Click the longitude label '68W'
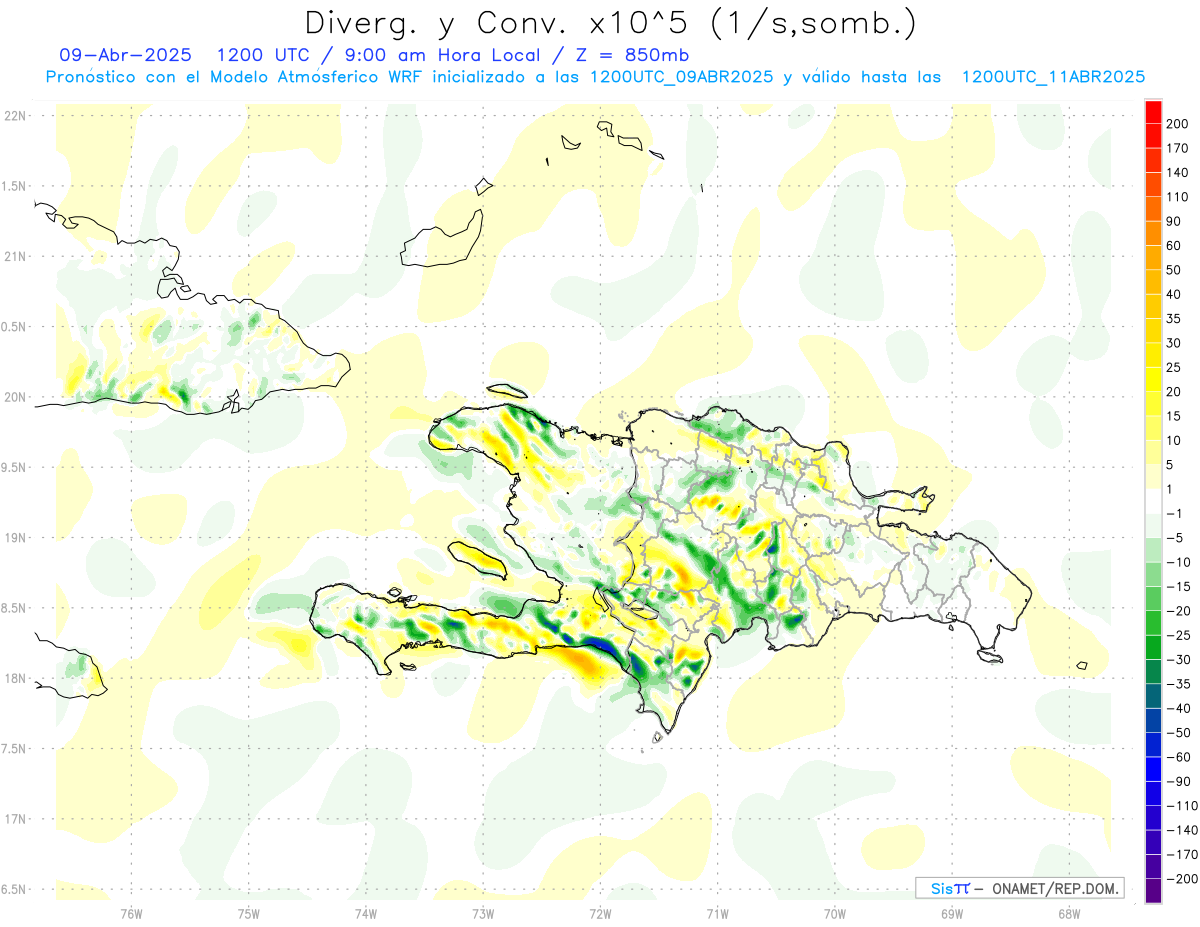Viewport: 1200px width, 927px height. pyautogui.click(x=1068, y=914)
